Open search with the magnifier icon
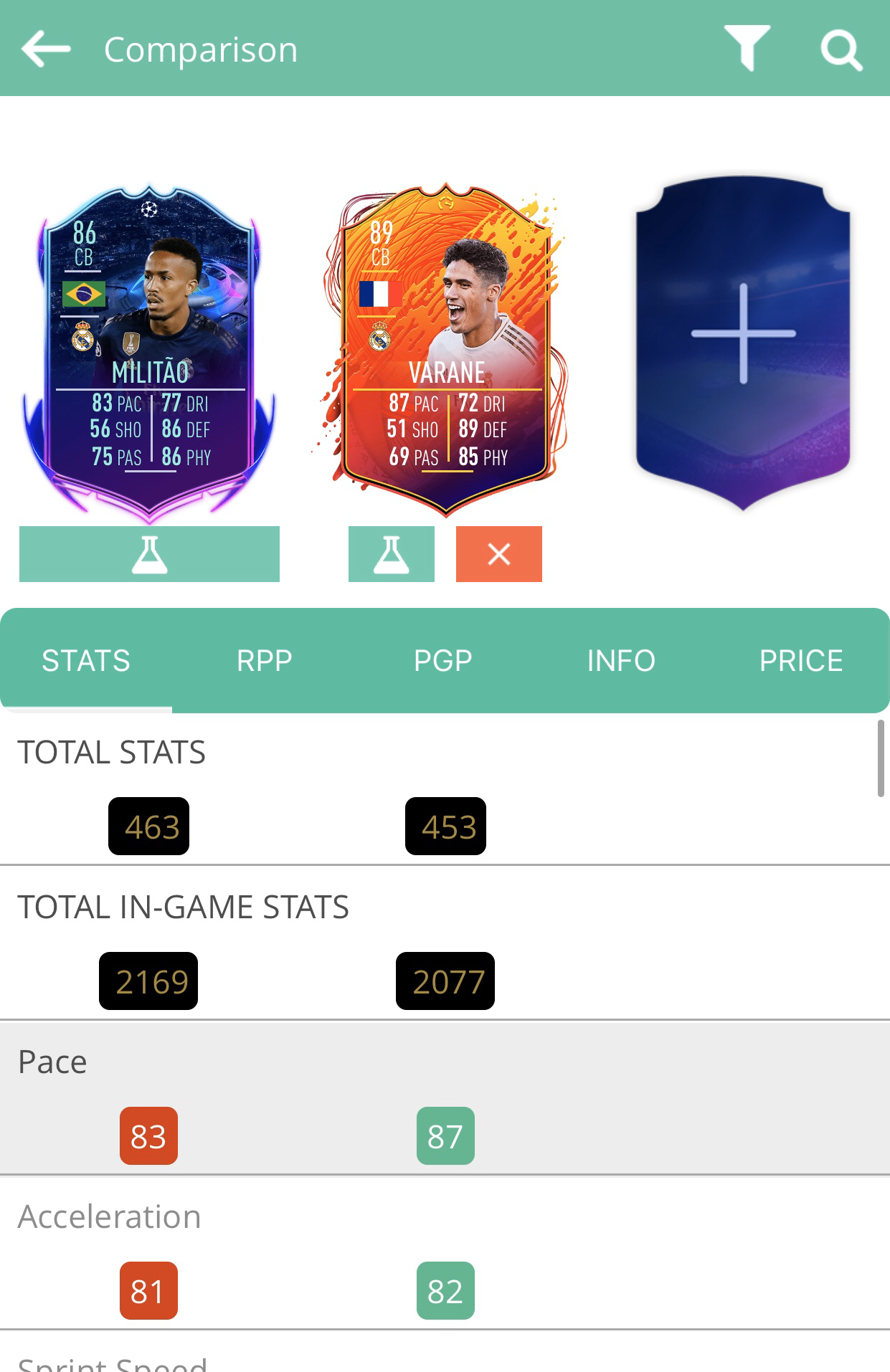 coord(841,49)
